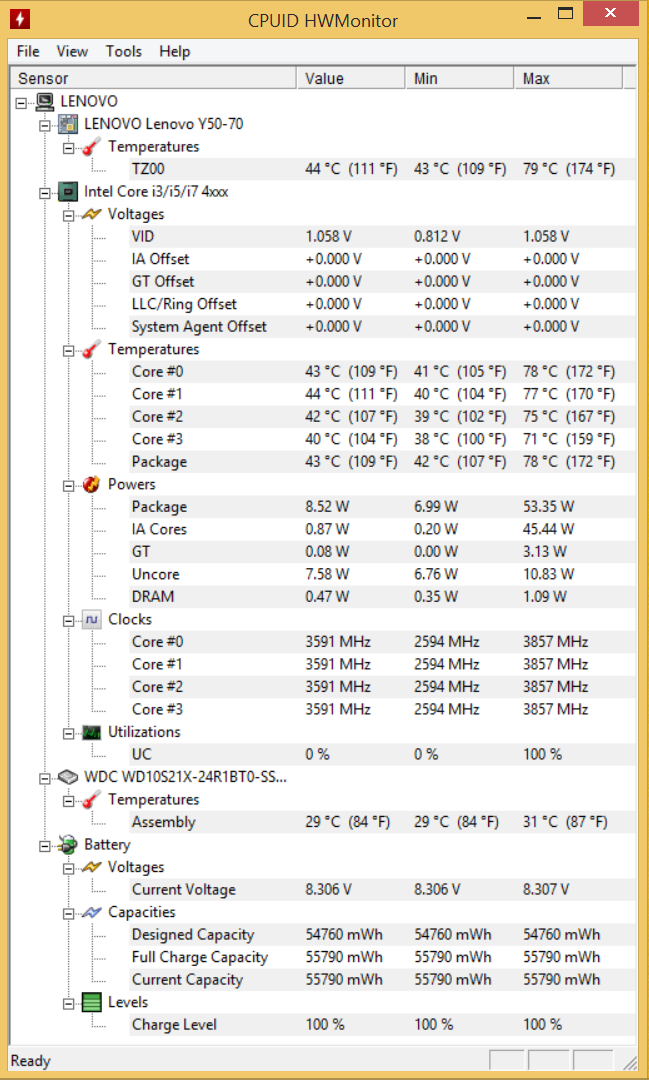Click the Utilizations graph icon
The width and height of the screenshot is (649, 1080).
click(92, 733)
